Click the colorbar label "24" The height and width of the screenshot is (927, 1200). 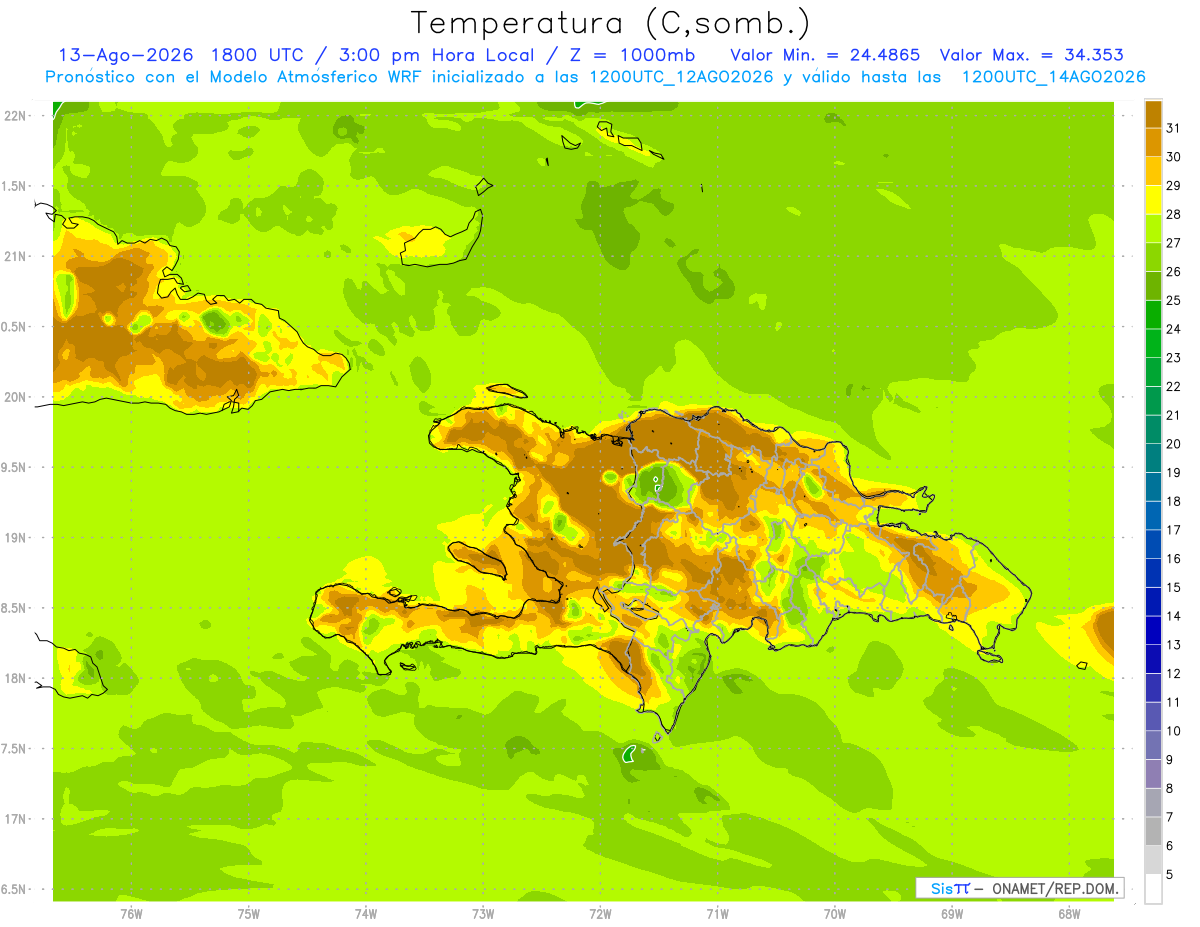point(1173,329)
